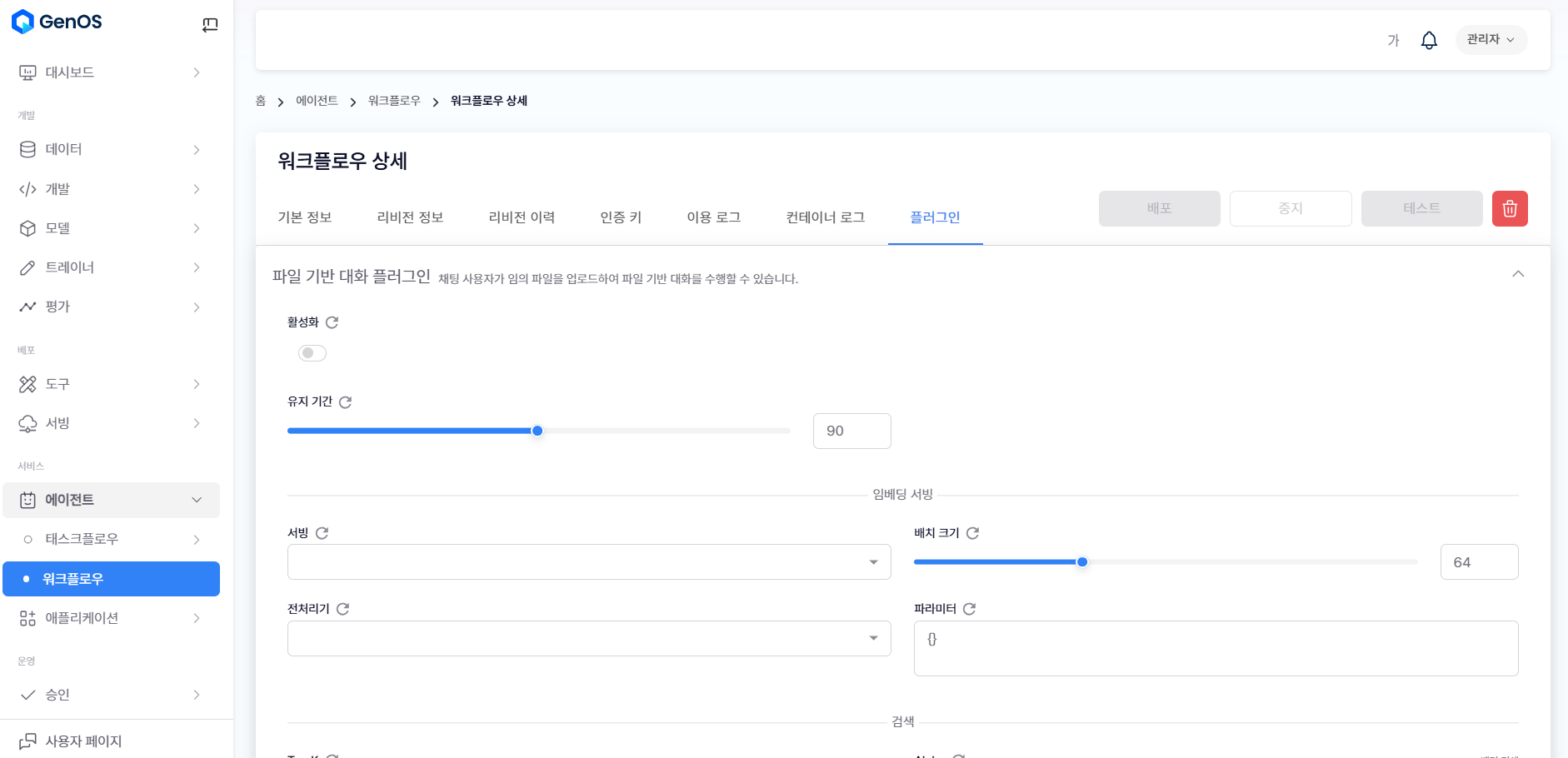Collapse the sidebar using the top icon
This screenshot has height=758, width=1568.
pyautogui.click(x=210, y=25)
